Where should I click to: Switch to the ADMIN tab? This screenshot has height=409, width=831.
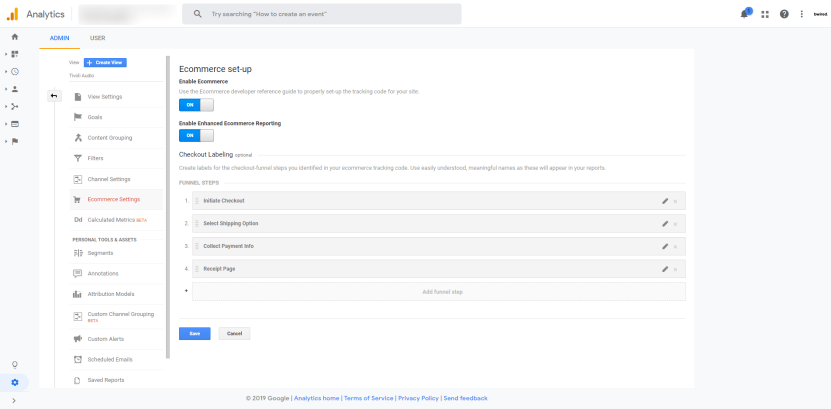(x=59, y=38)
